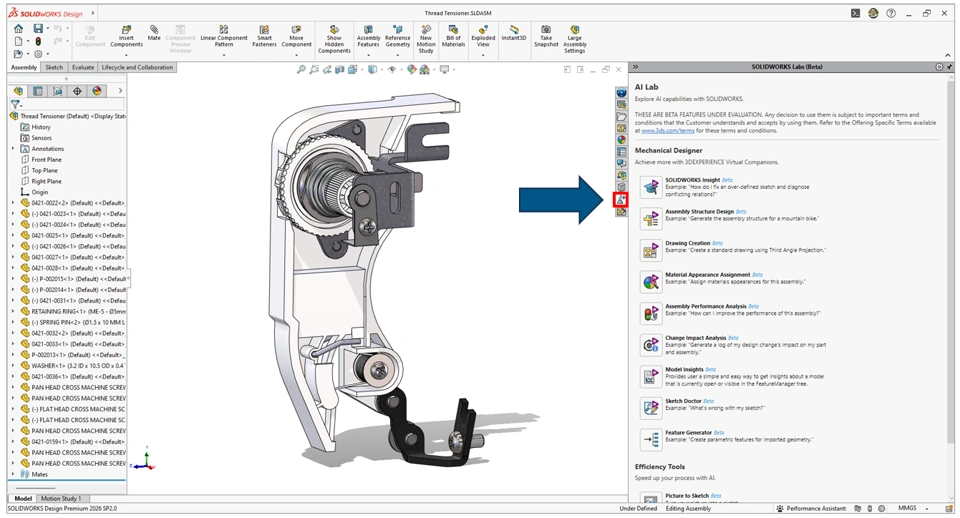Click the Mate tool
Image resolution: width=960 pixels, height=518 pixels.
click(154, 33)
